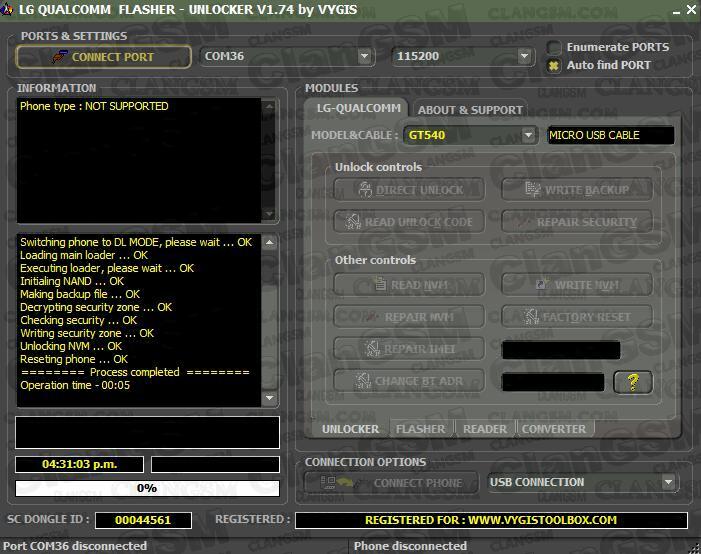Click the Repair NVM icon
The width and height of the screenshot is (701, 554).
point(372,317)
